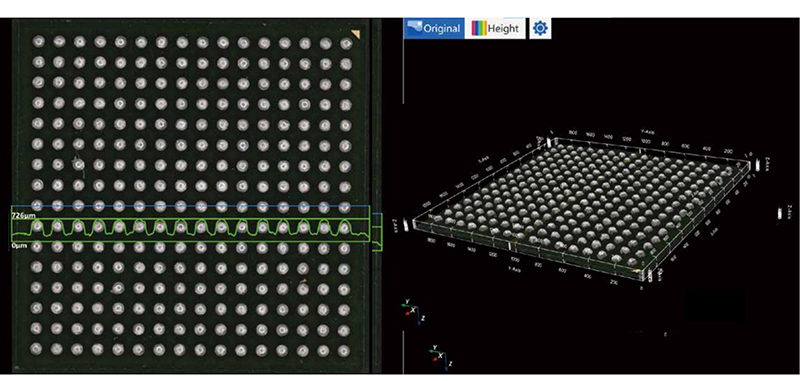Click the upper XYZ axis orientation gizmo
Viewport: 800px width, 381px height.
(413, 312)
